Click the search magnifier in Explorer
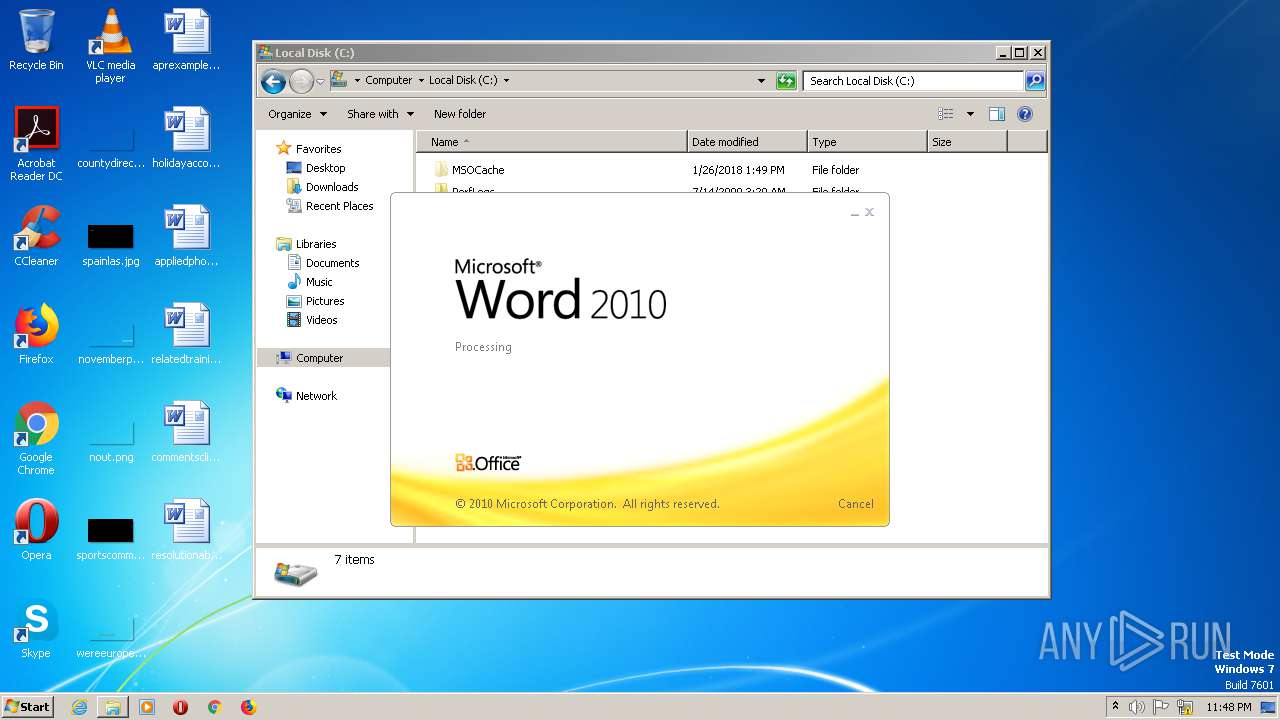The height and width of the screenshot is (720, 1280). tap(1035, 81)
